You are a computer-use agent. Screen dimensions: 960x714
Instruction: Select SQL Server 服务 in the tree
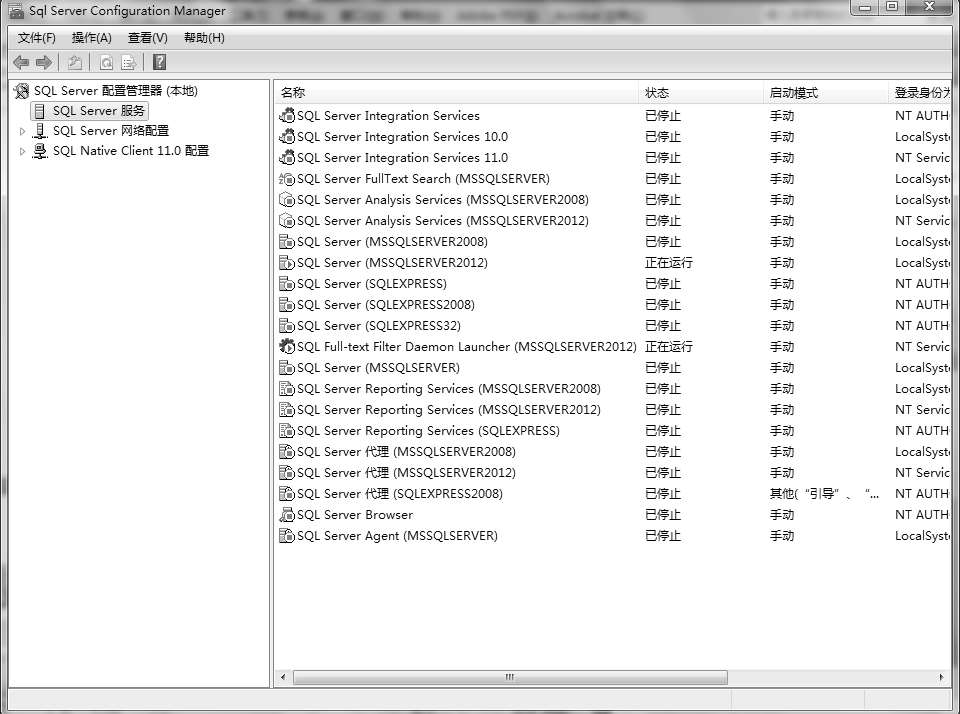click(98, 111)
